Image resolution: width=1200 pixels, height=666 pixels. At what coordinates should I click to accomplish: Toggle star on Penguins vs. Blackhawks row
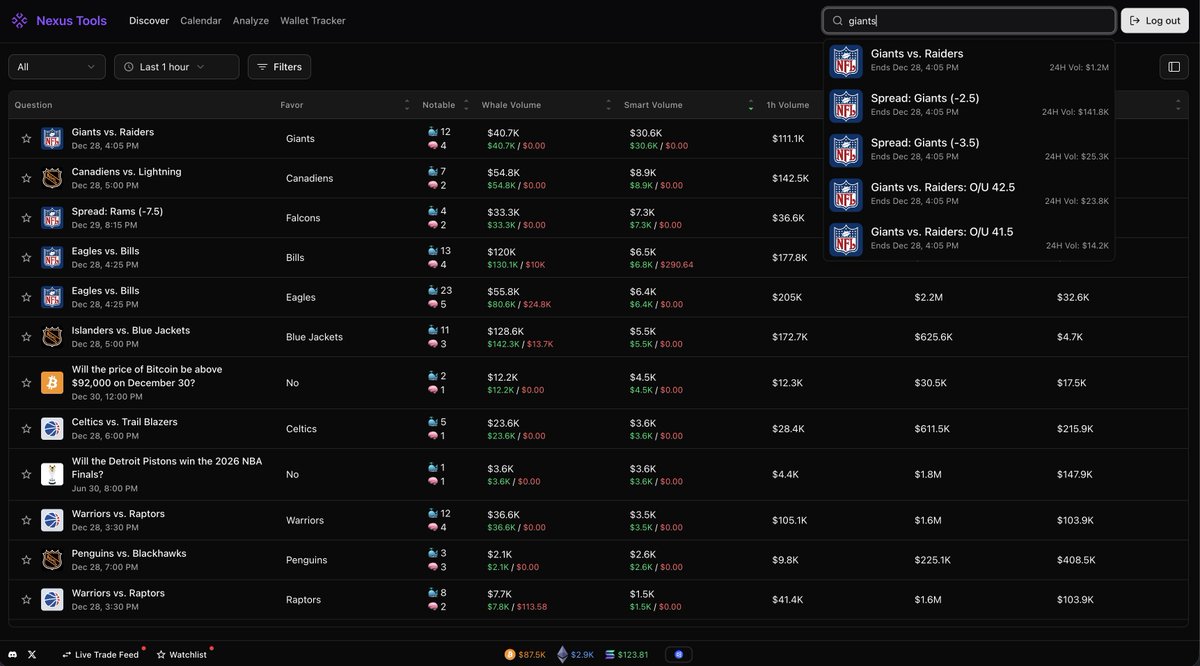click(26, 560)
